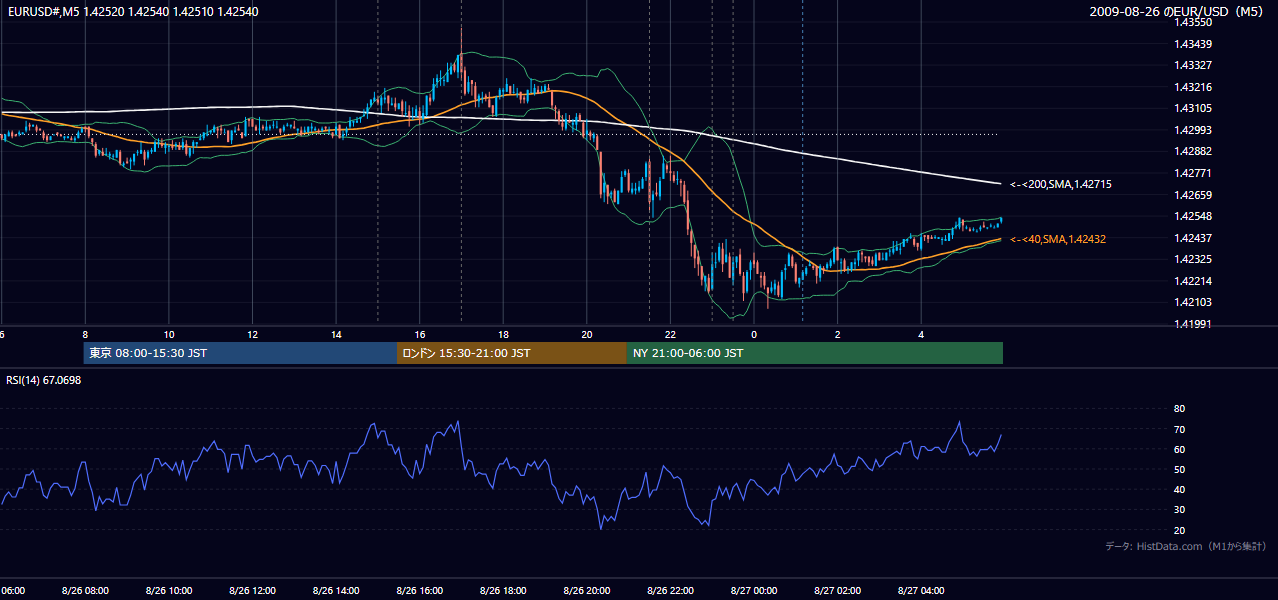Click RSI scale value 80
The height and width of the screenshot is (600, 1278).
pos(1179,409)
